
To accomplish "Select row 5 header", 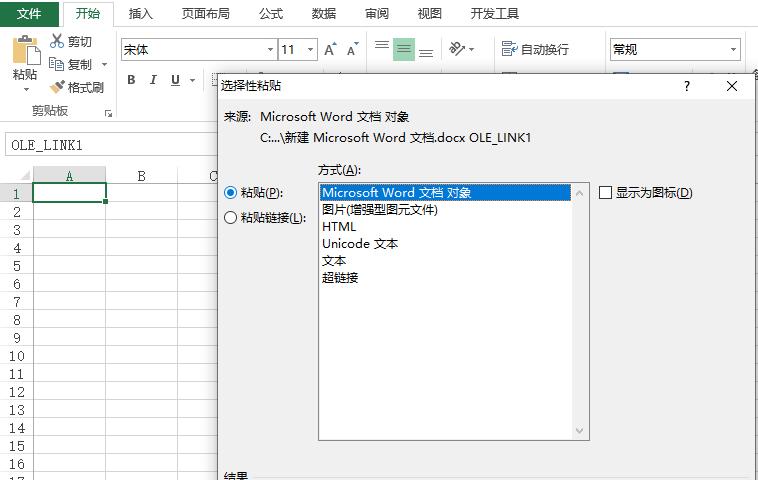I will (16, 265).
